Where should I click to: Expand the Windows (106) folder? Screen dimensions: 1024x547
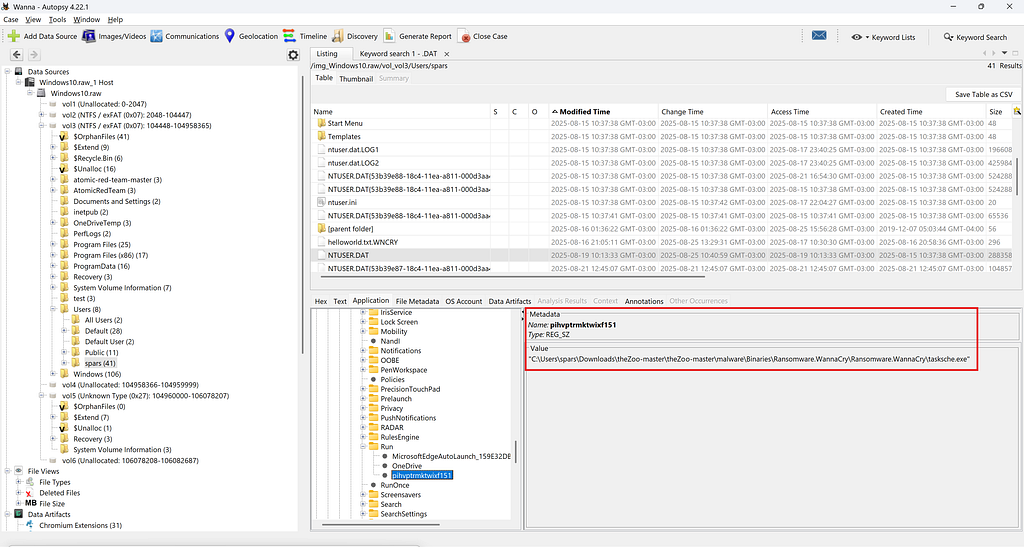53,373
